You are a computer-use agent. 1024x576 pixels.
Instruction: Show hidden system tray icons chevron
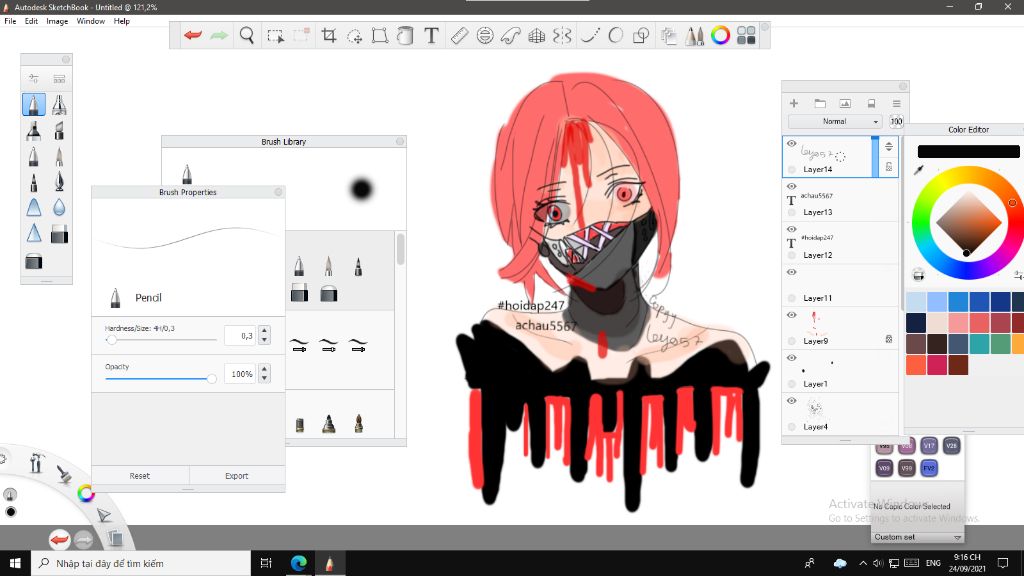863,563
